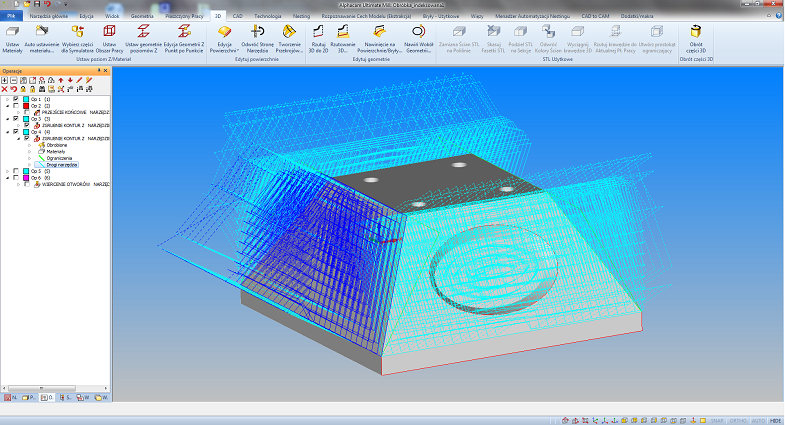This screenshot has width=785, height=425.
Task: Expand the Op 1 tree node
Action: point(7,100)
